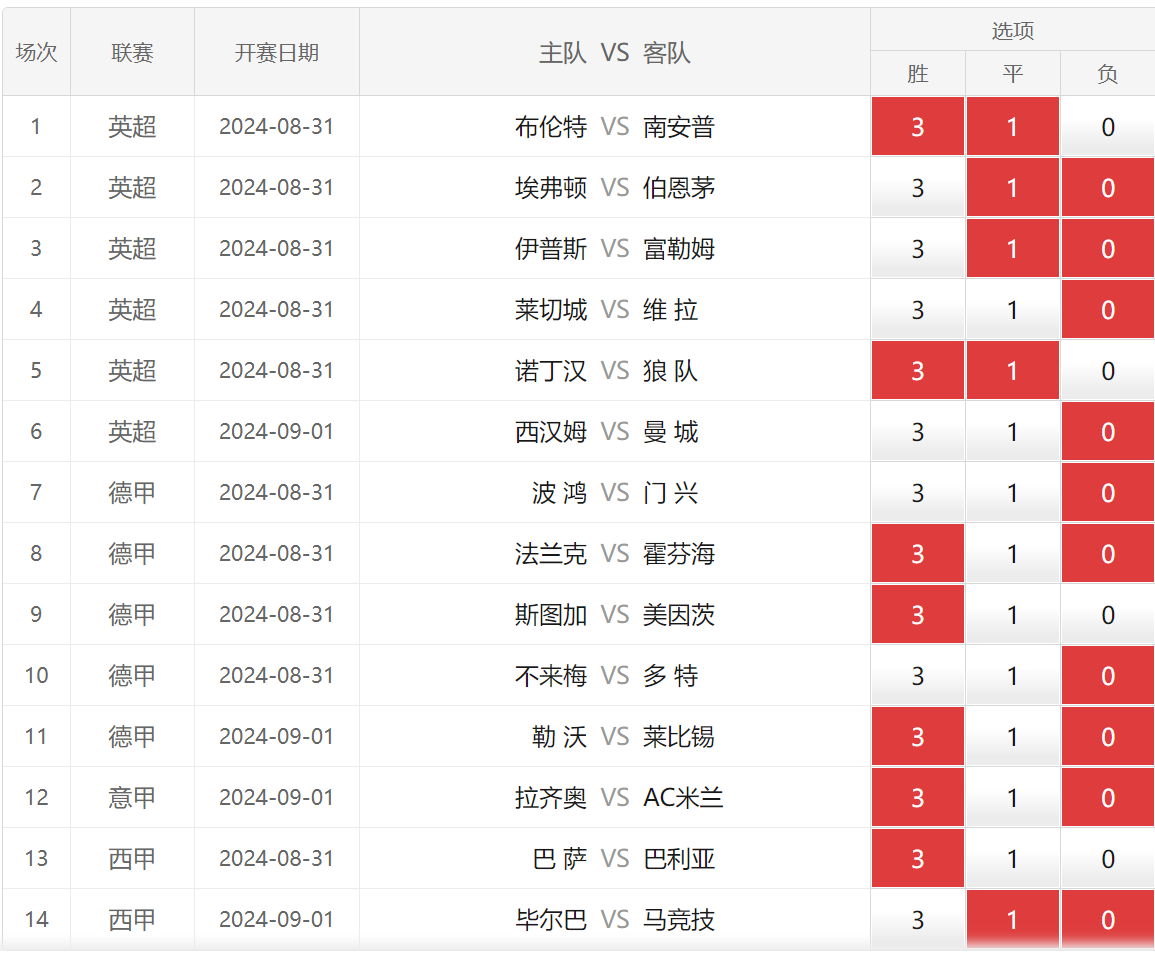Image resolution: width=1155 pixels, height=957 pixels.
Task: Select win option 3 for 伊普斯 vs 富勒姆
Action: (917, 248)
